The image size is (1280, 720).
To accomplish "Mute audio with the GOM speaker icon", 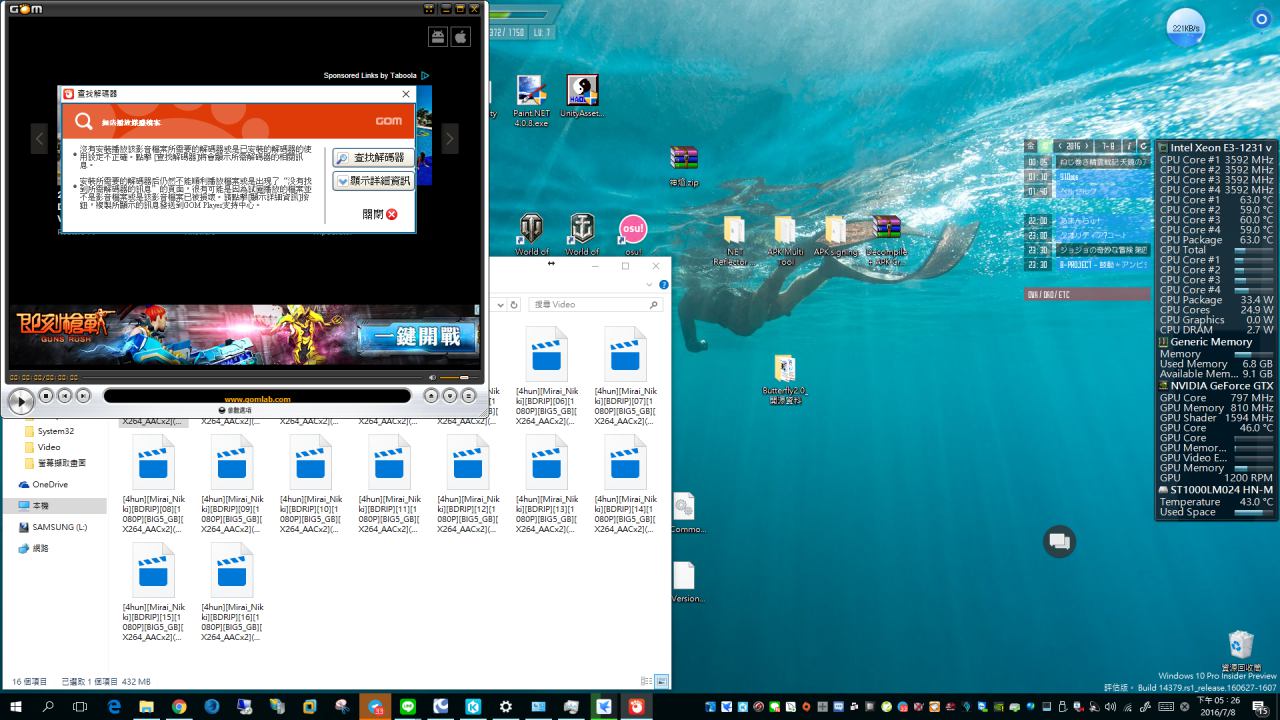I will (433, 377).
